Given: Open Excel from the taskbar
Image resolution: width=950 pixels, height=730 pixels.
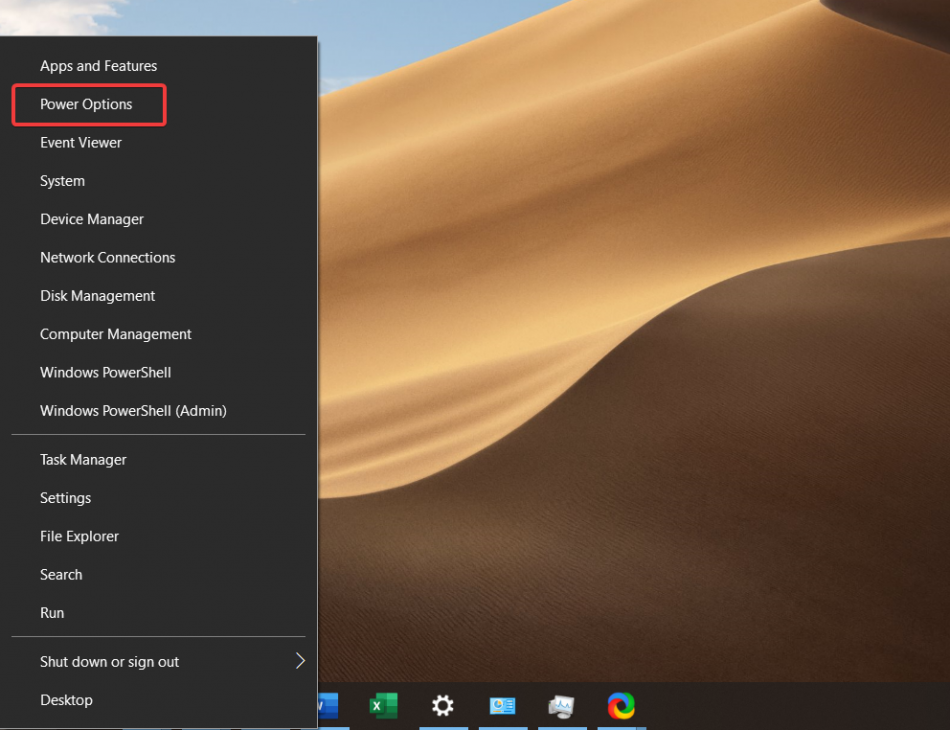Looking at the screenshot, I should pos(384,706).
